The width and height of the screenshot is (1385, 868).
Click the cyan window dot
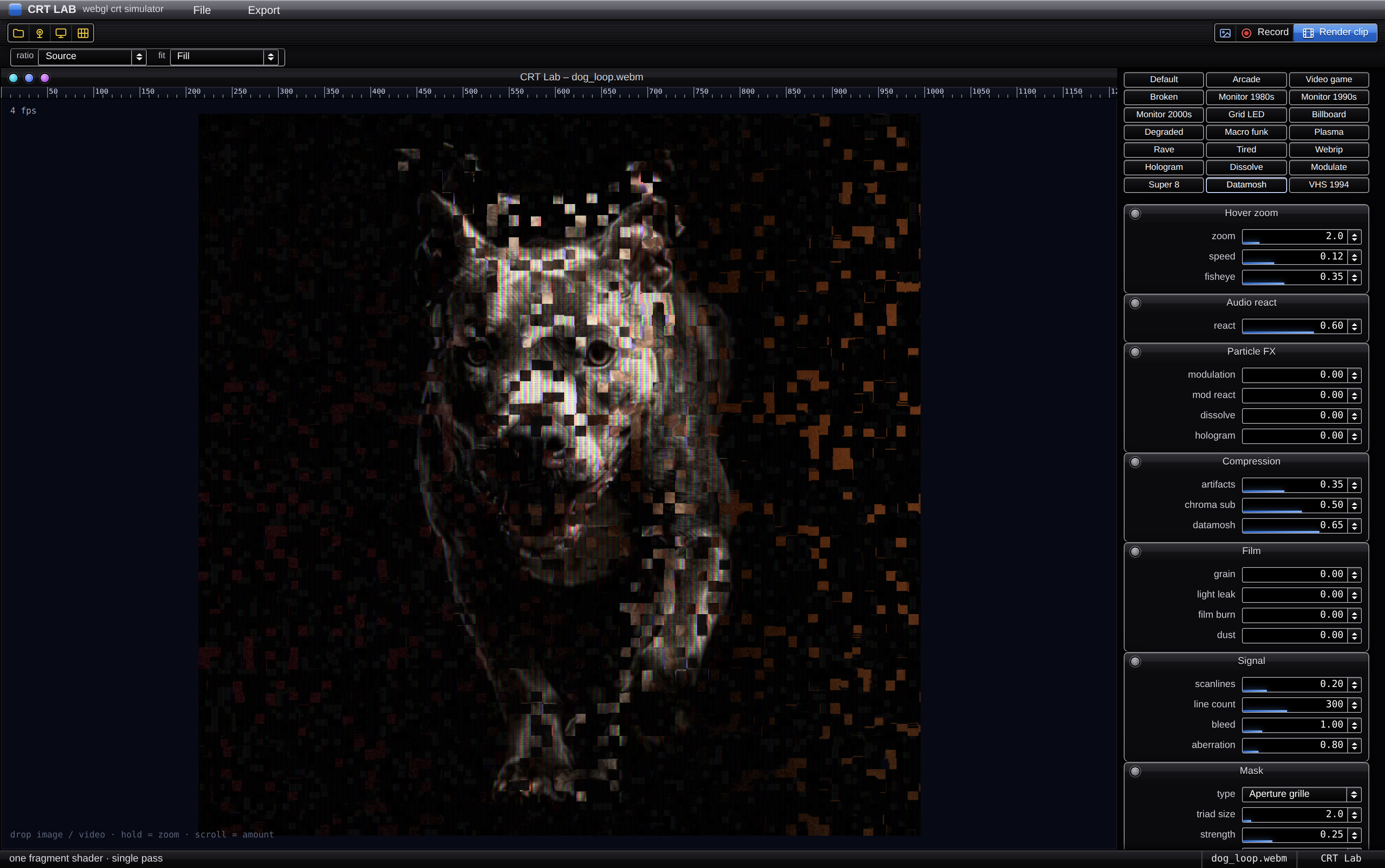pyautogui.click(x=14, y=78)
